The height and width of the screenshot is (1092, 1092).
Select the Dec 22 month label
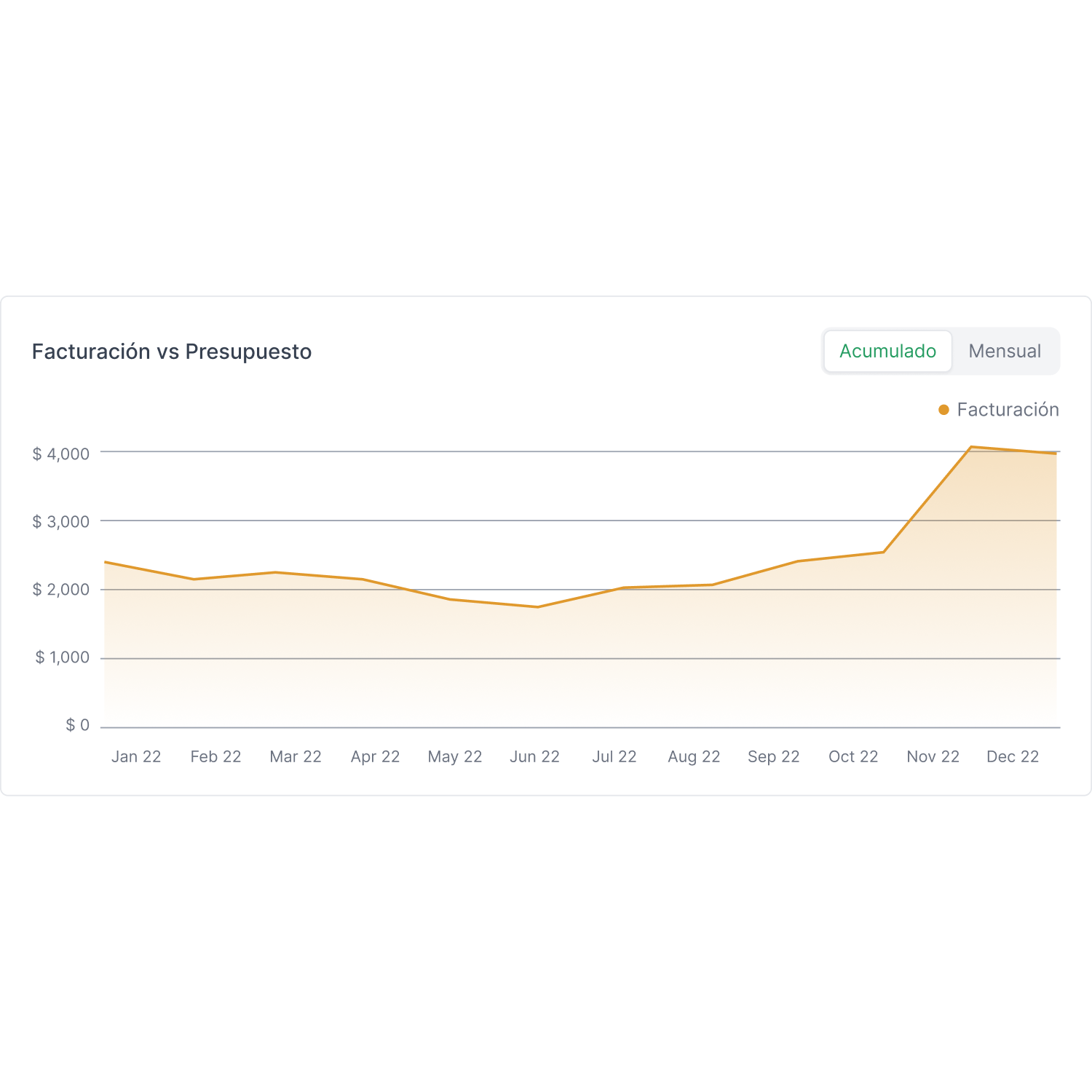[1013, 756]
